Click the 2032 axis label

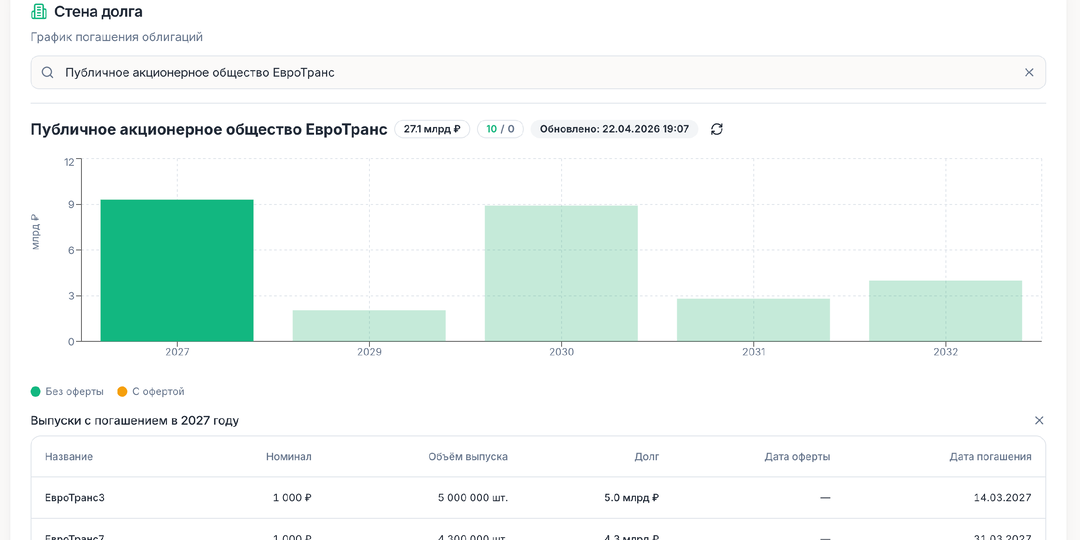pyautogui.click(x=946, y=351)
